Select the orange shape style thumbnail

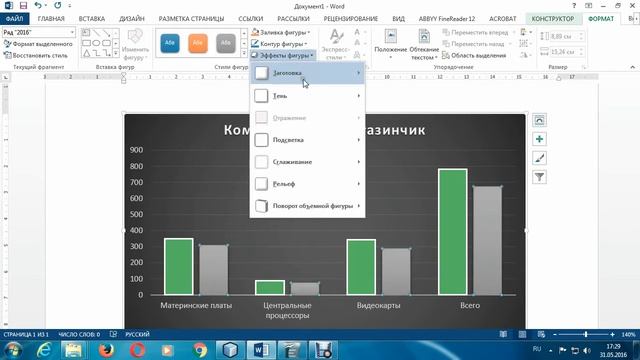[198, 43]
